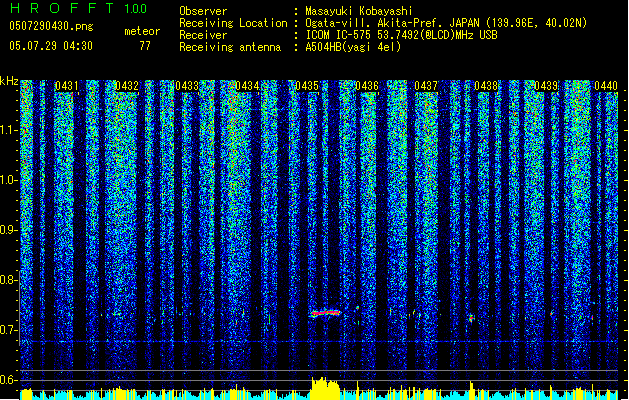Click the 0.7 frequency axis label
This screenshot has width=629, height=400.
(8, 330)
